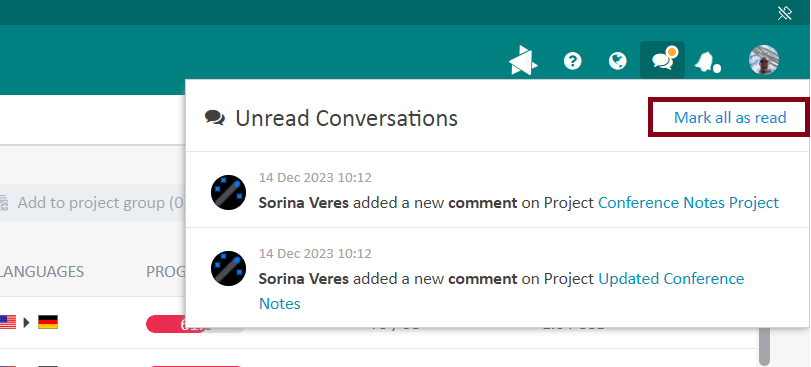
Task: Open the unread conversations chat icon
Action: pyautogui.click(x=663, y=60)
